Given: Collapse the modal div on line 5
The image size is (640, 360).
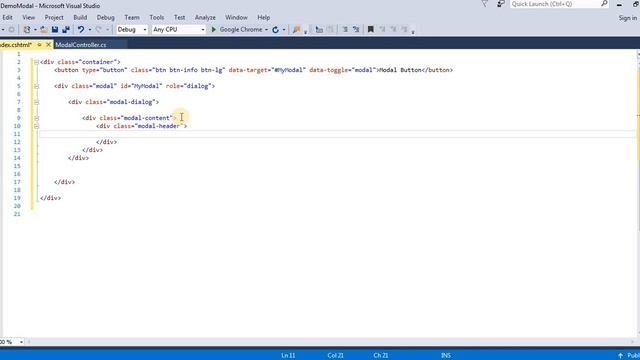Looking at the screenshot, I should pos(36,86).
